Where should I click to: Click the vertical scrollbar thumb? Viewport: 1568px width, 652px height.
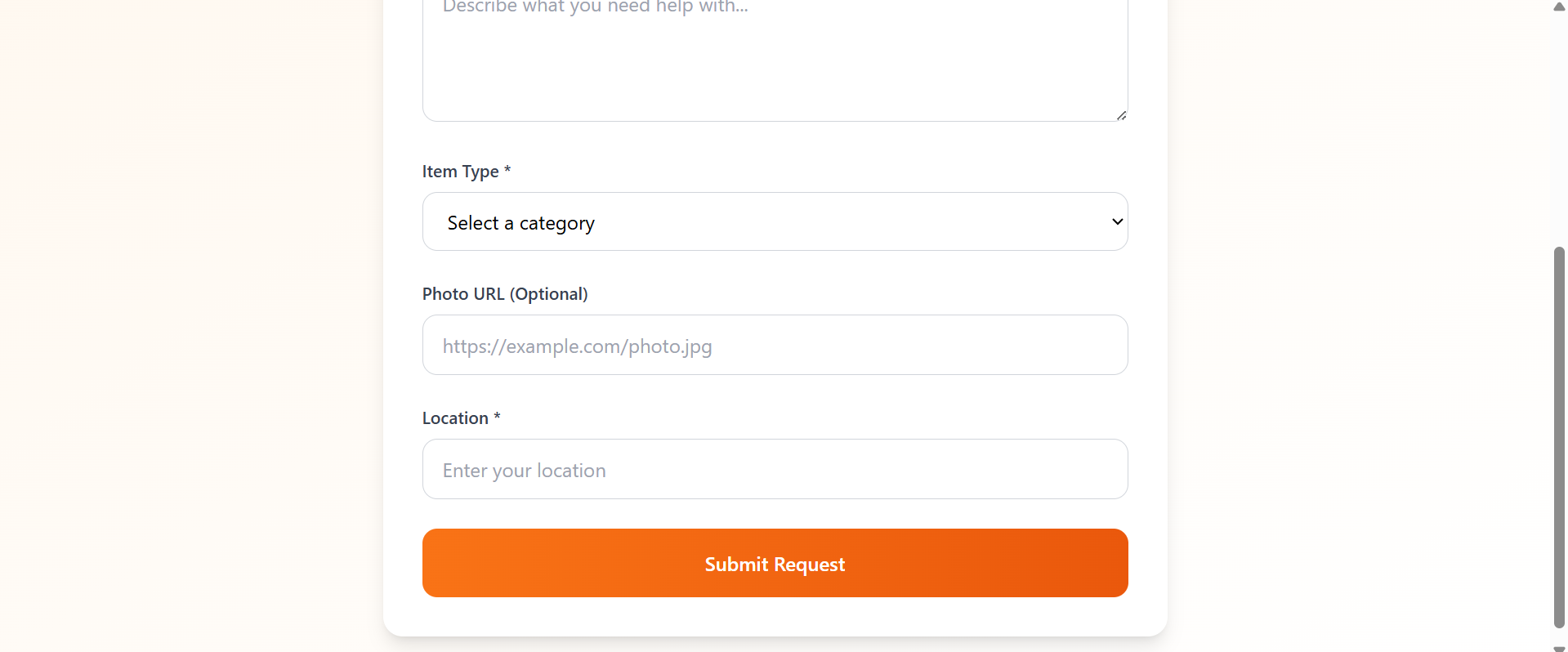click(1559, 437)
